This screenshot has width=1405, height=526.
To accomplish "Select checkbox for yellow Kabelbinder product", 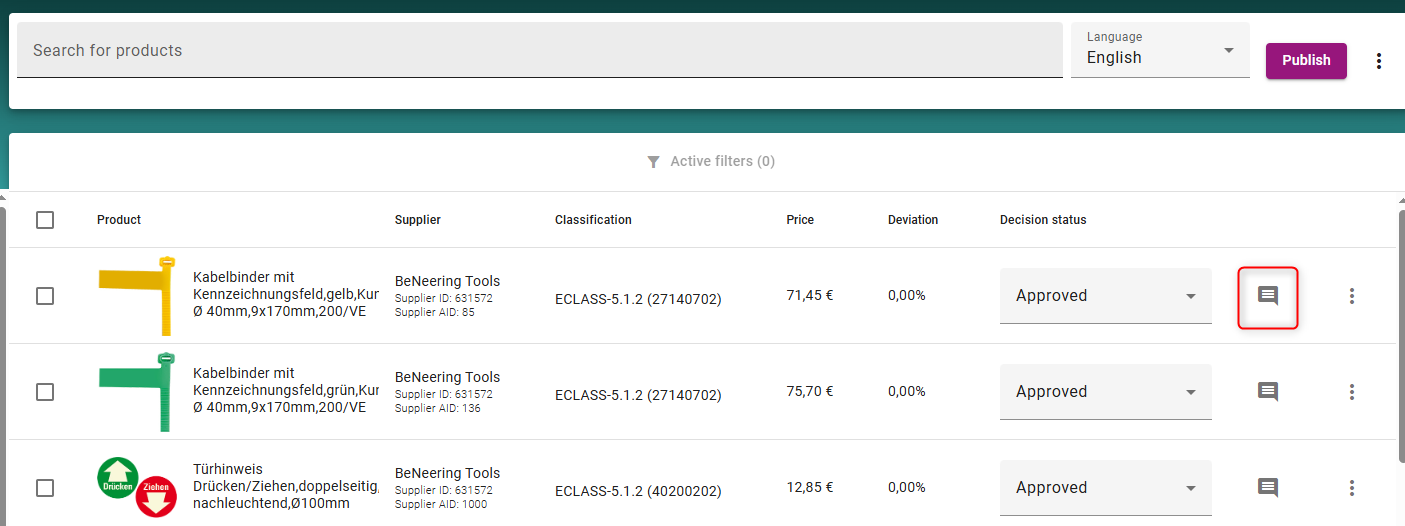I will point(45,296).
